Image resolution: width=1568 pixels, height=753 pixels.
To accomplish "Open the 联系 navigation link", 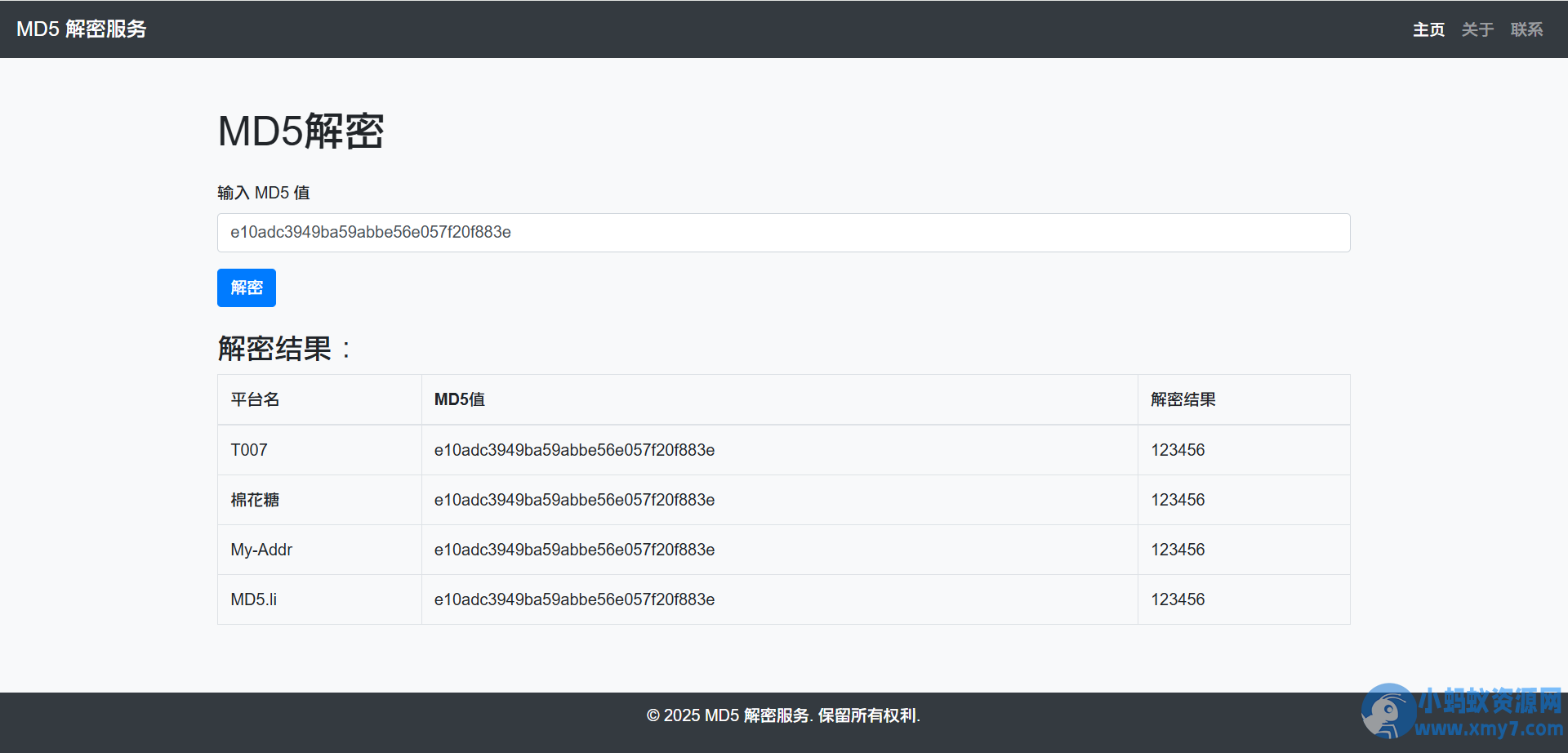I will (x=1526, y=29).
